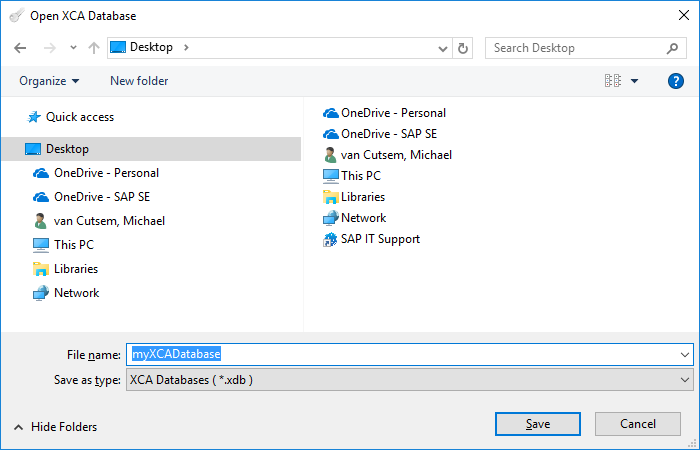Open the File name history dropdown arrow
Viewport: 700px width, 450px height.
(685, 355)
